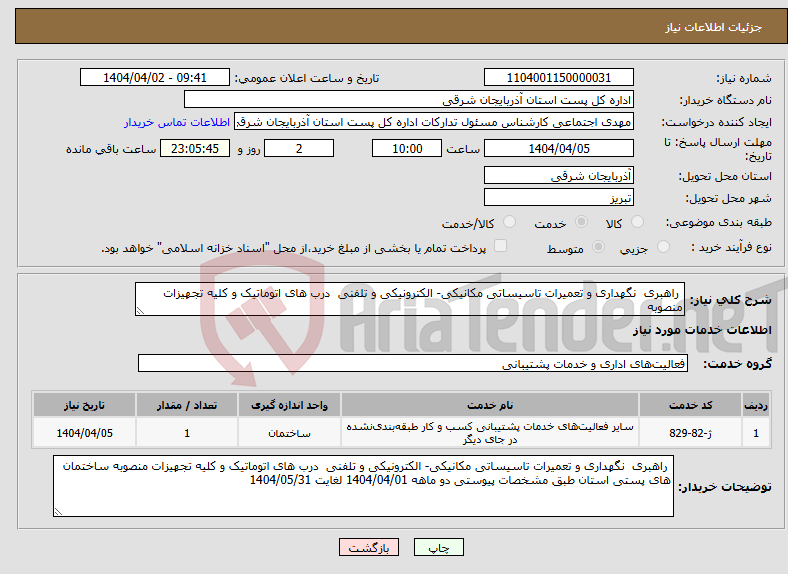Select the کالا/خدمت radio button
The height and width of the screenshot is (574, 788).
(510, 222)
